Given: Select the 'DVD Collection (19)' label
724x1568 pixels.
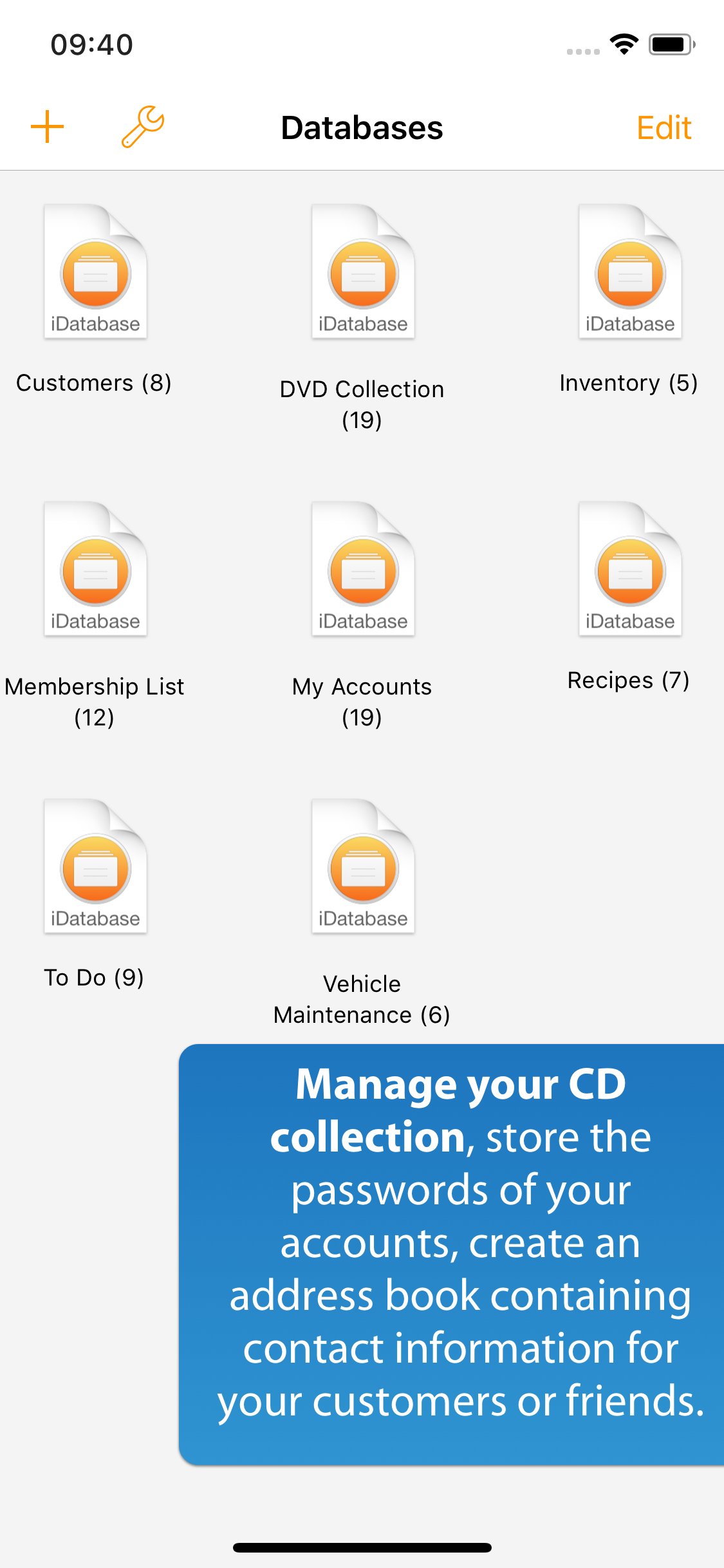Looking at the screenshot, I should tap(362, 405).
